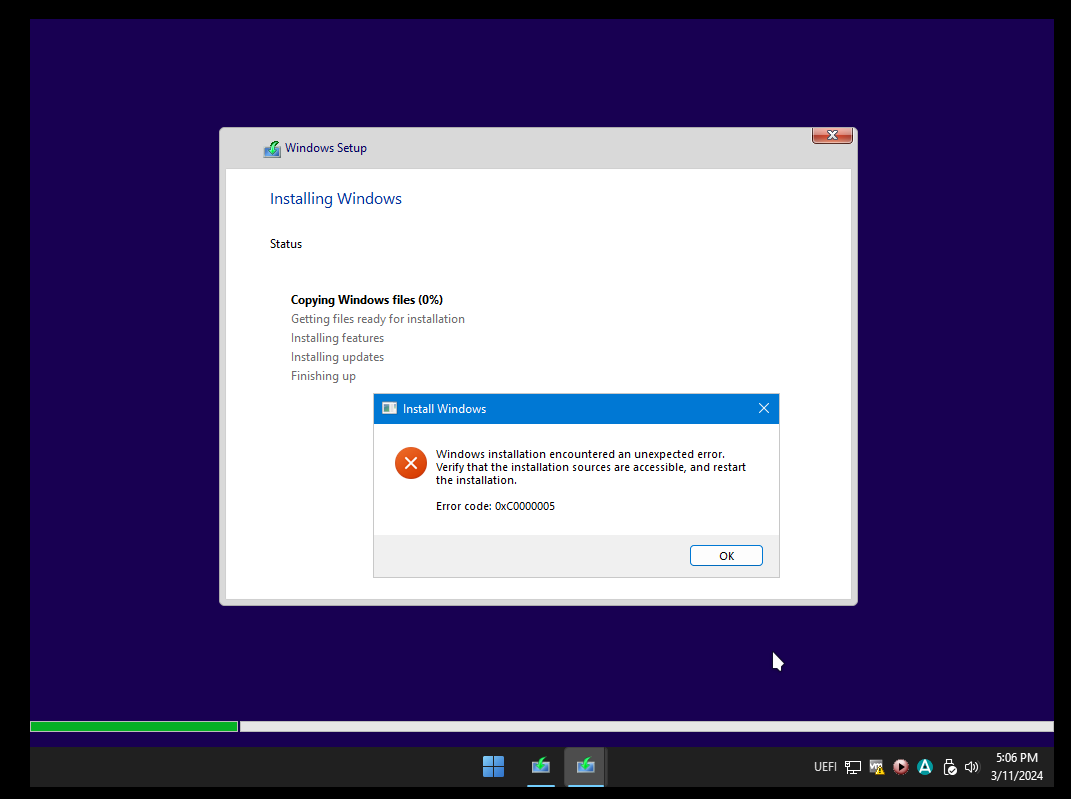Screen dimensions: 1071x799
Task: Click OK in the error dialog
Action: 726,555
